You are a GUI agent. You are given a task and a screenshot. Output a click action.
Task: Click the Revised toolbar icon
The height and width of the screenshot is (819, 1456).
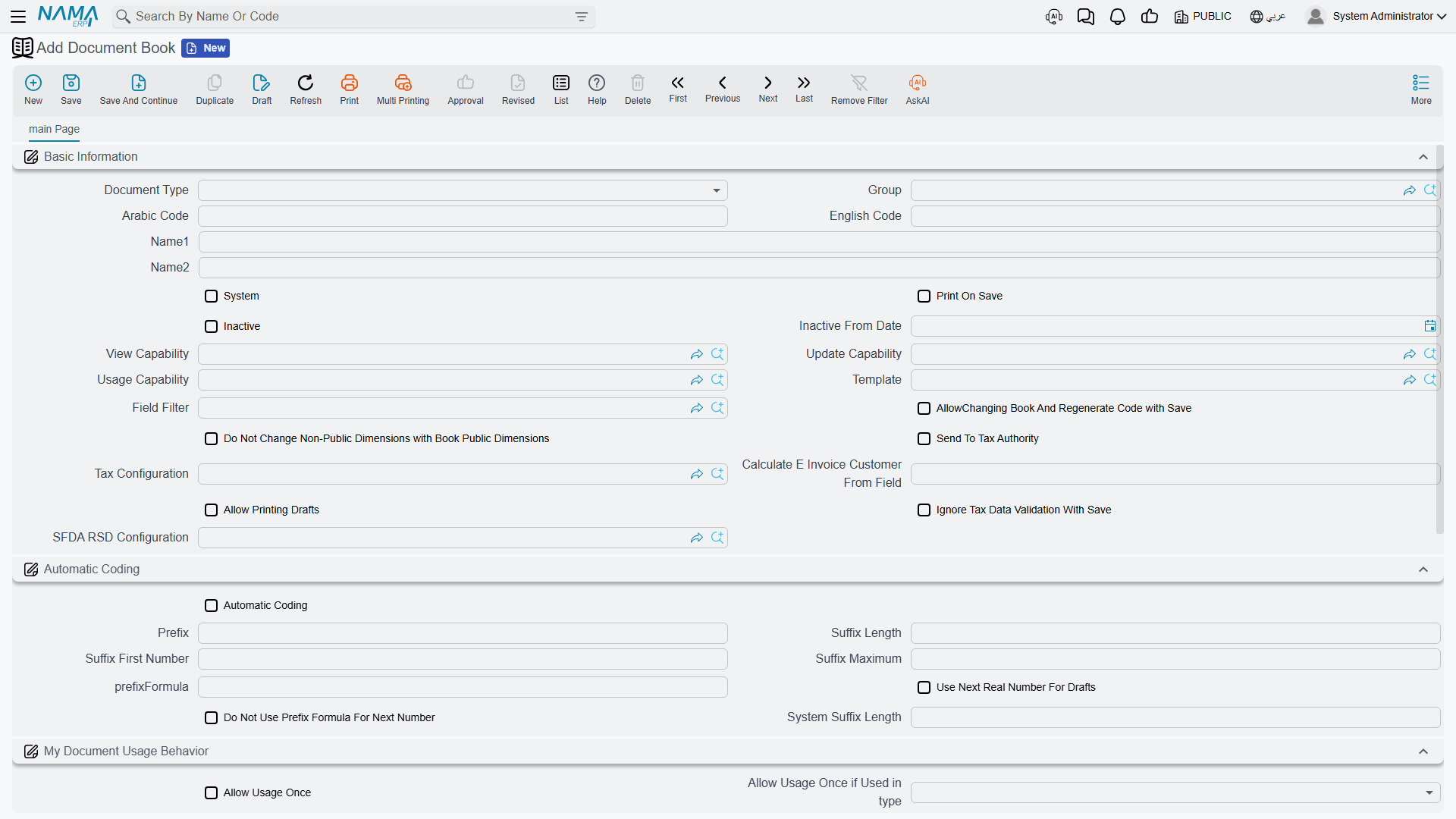tap(518, 89)
